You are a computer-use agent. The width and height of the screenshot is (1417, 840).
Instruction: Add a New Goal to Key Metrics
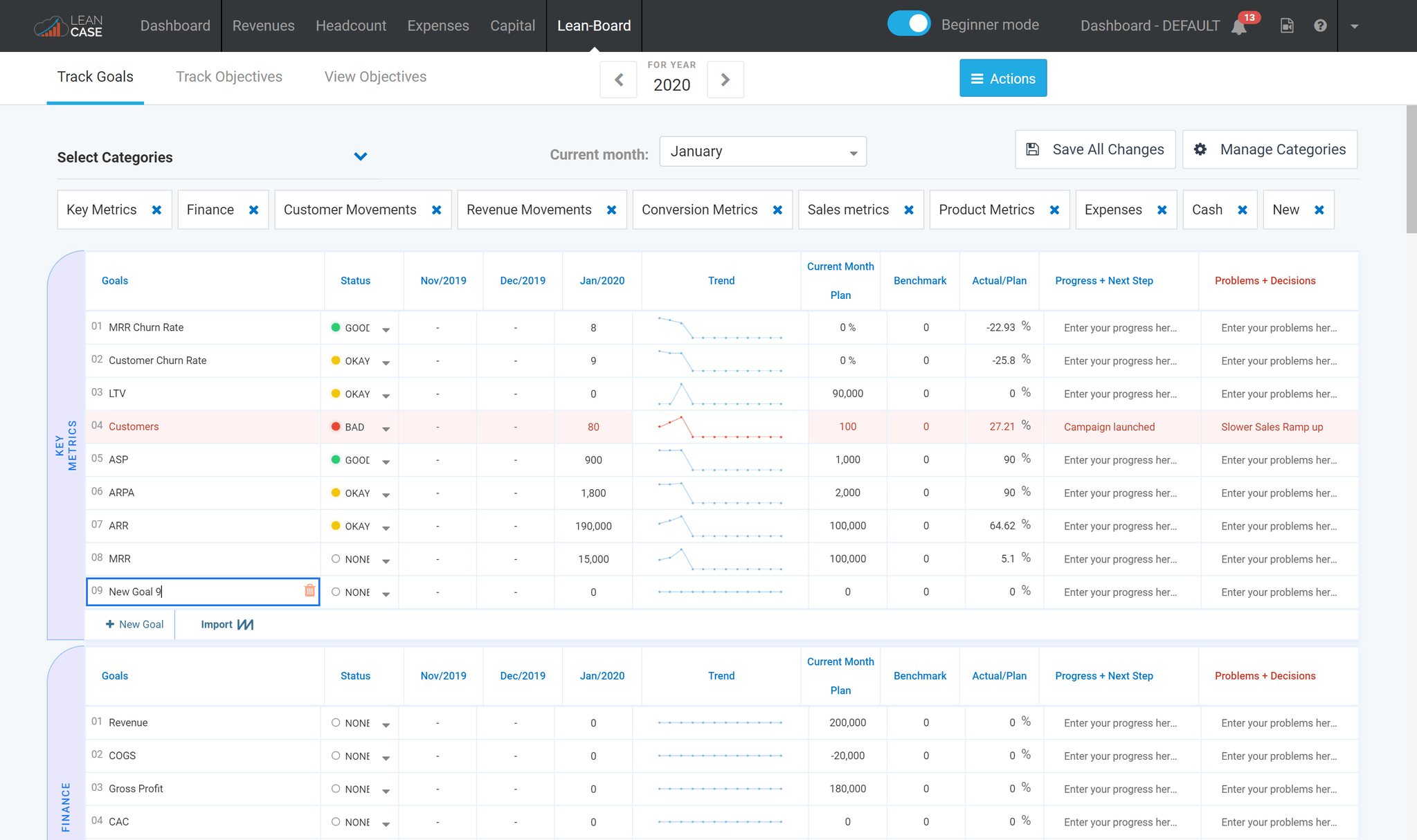[x=134, y=624]
